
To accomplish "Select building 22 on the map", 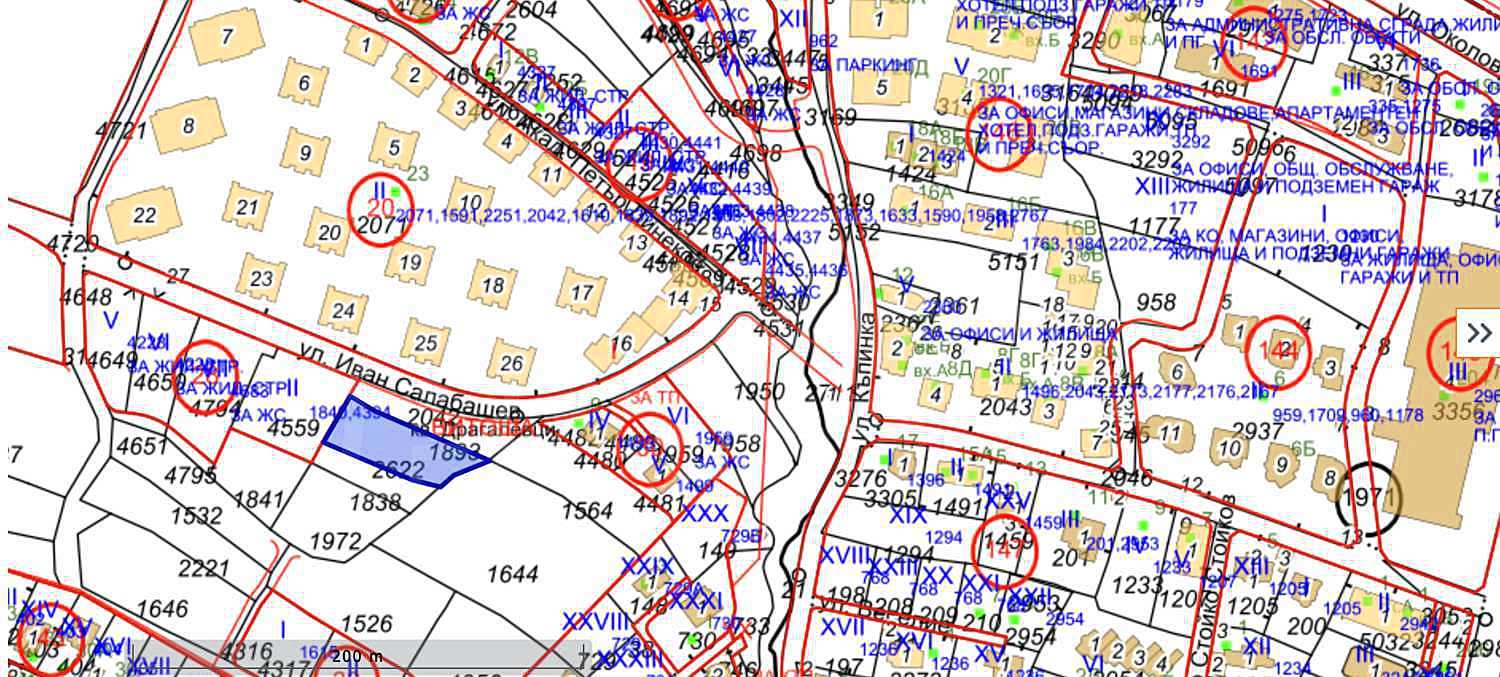I will point(145,215).
